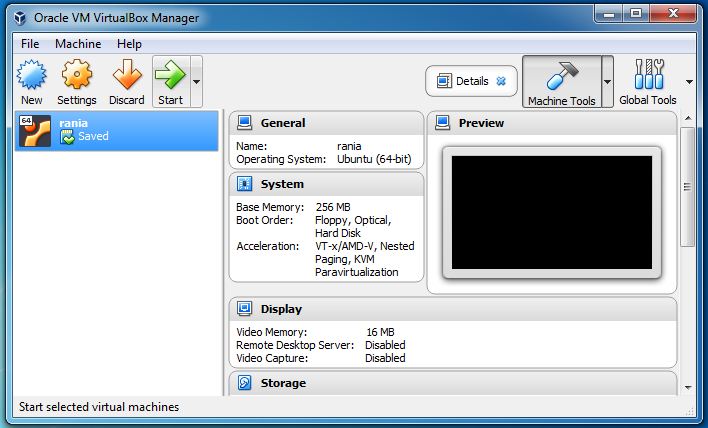Click the 'Floppy, Optical,' boot order text
This screenshot has height=428, width=708.
[353, 220]
